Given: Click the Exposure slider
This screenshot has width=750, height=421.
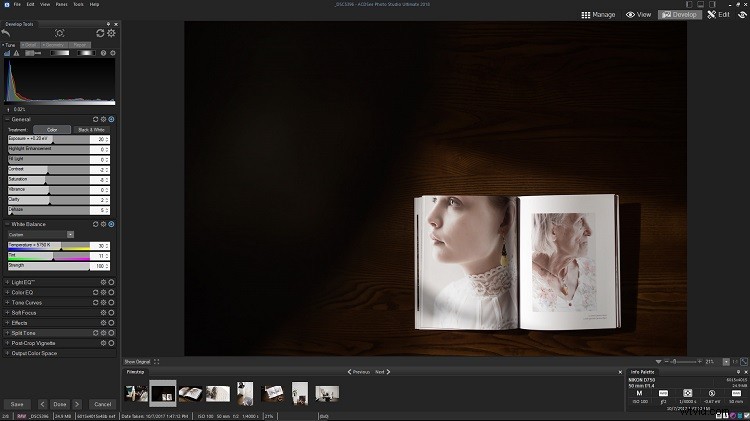Looking at the screenshot, I should point(48,139).
